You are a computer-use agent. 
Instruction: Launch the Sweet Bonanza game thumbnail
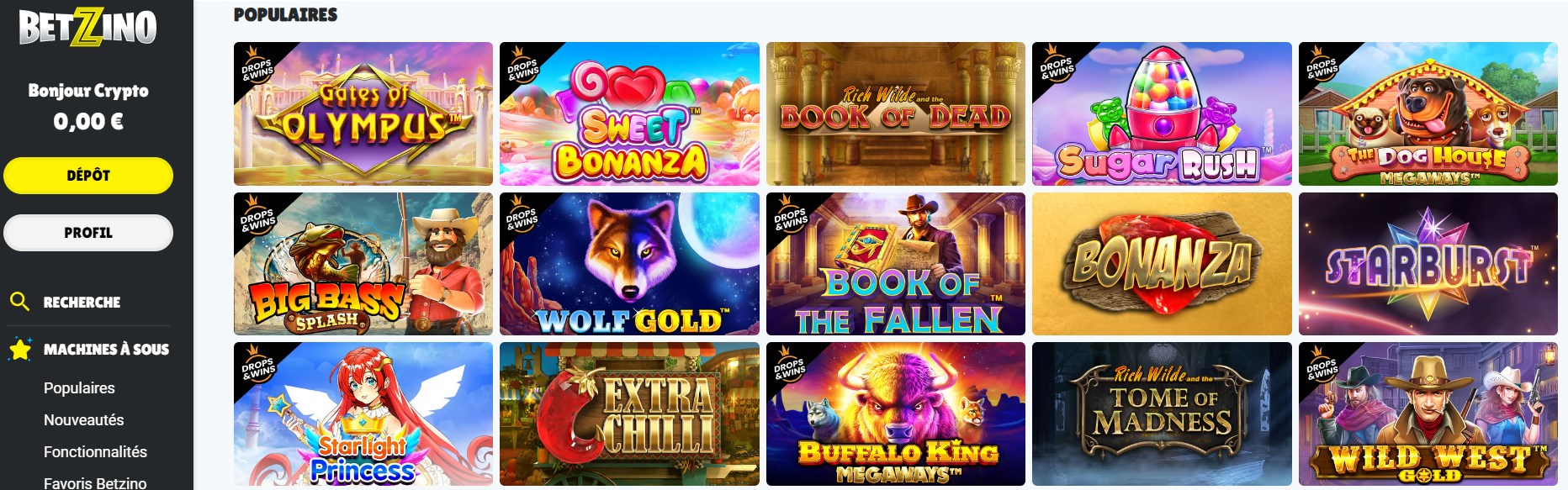(629, 113)
